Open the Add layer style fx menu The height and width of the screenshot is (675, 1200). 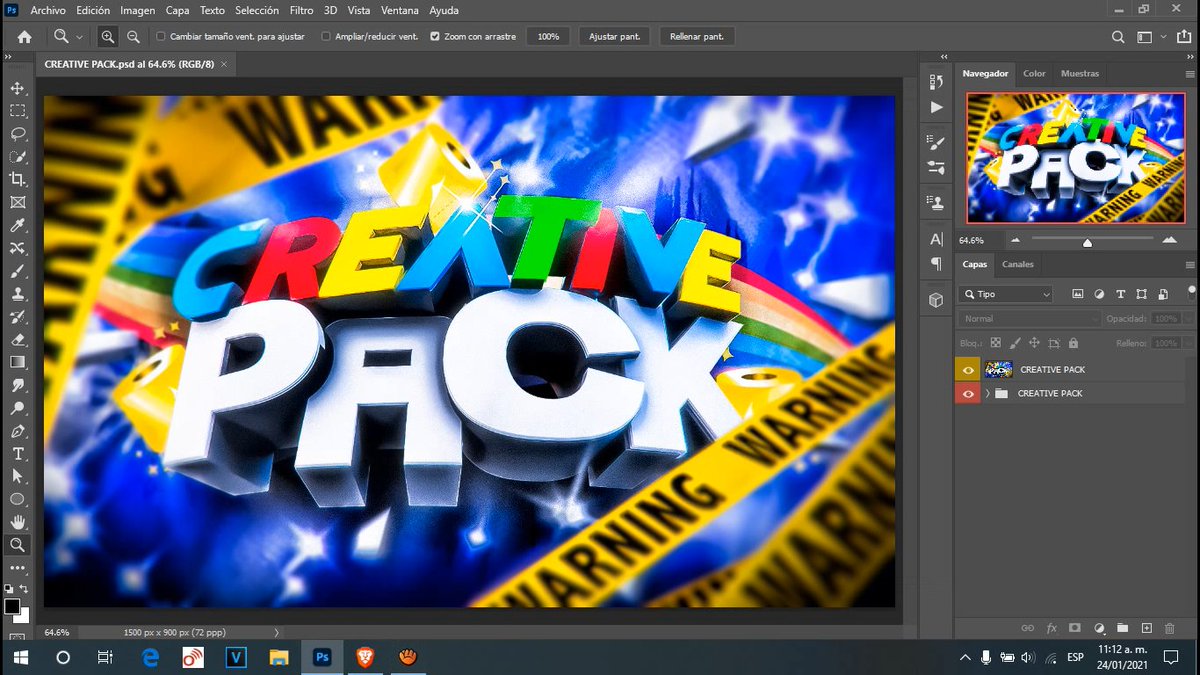(1051, 628)
